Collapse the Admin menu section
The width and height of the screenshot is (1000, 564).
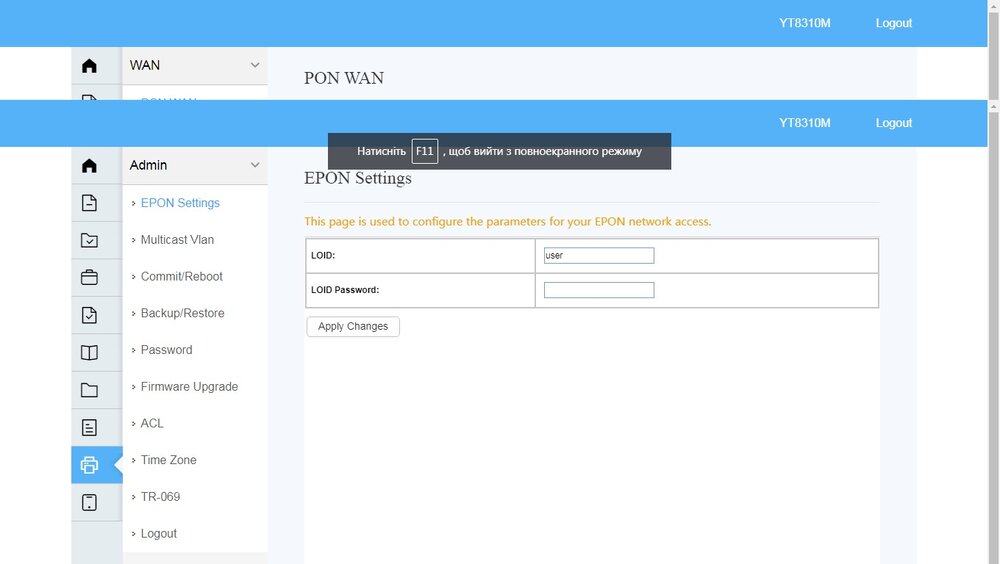click(254, 165)
